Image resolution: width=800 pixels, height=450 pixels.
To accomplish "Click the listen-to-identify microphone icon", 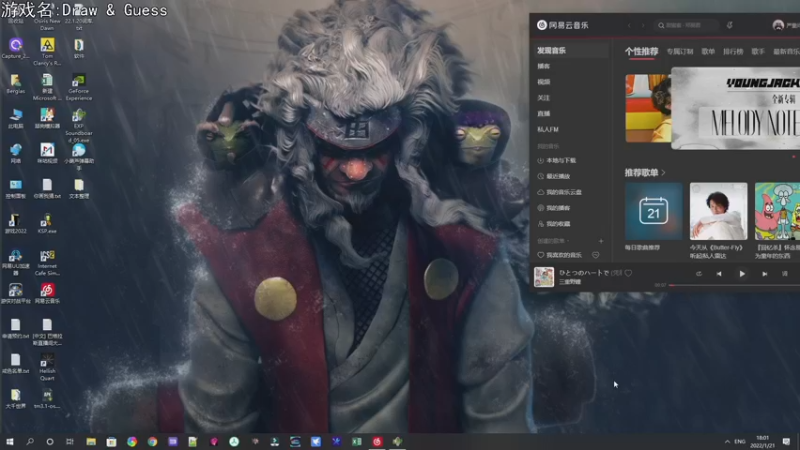I will [730, 25].
